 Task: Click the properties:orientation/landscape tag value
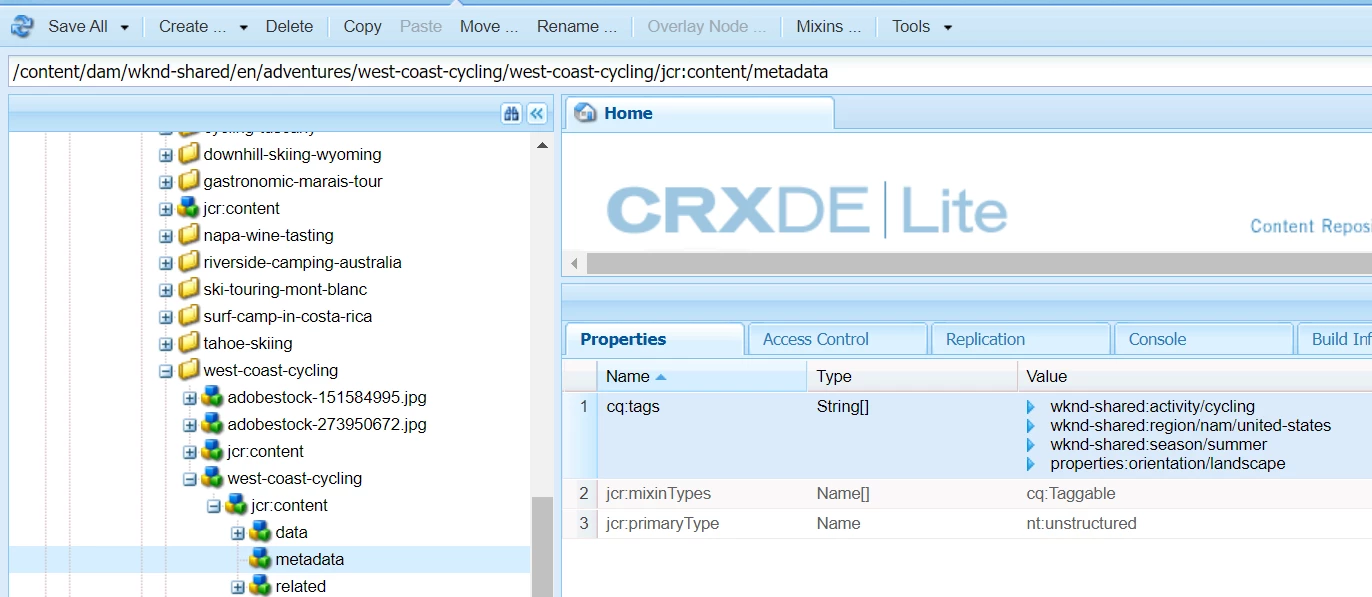click(1167, 464)
